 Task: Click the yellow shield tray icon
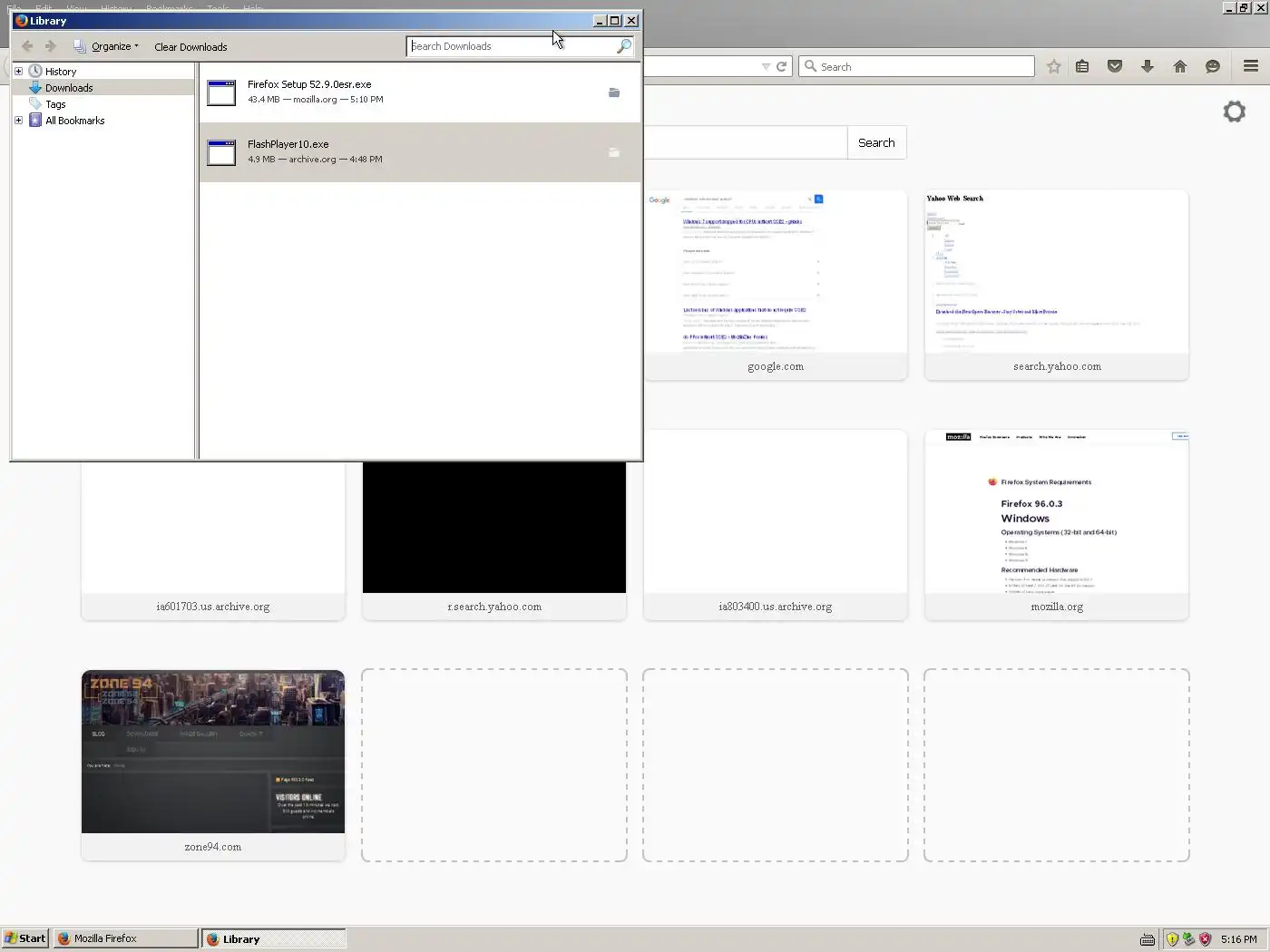click(x=1172, y=939)
